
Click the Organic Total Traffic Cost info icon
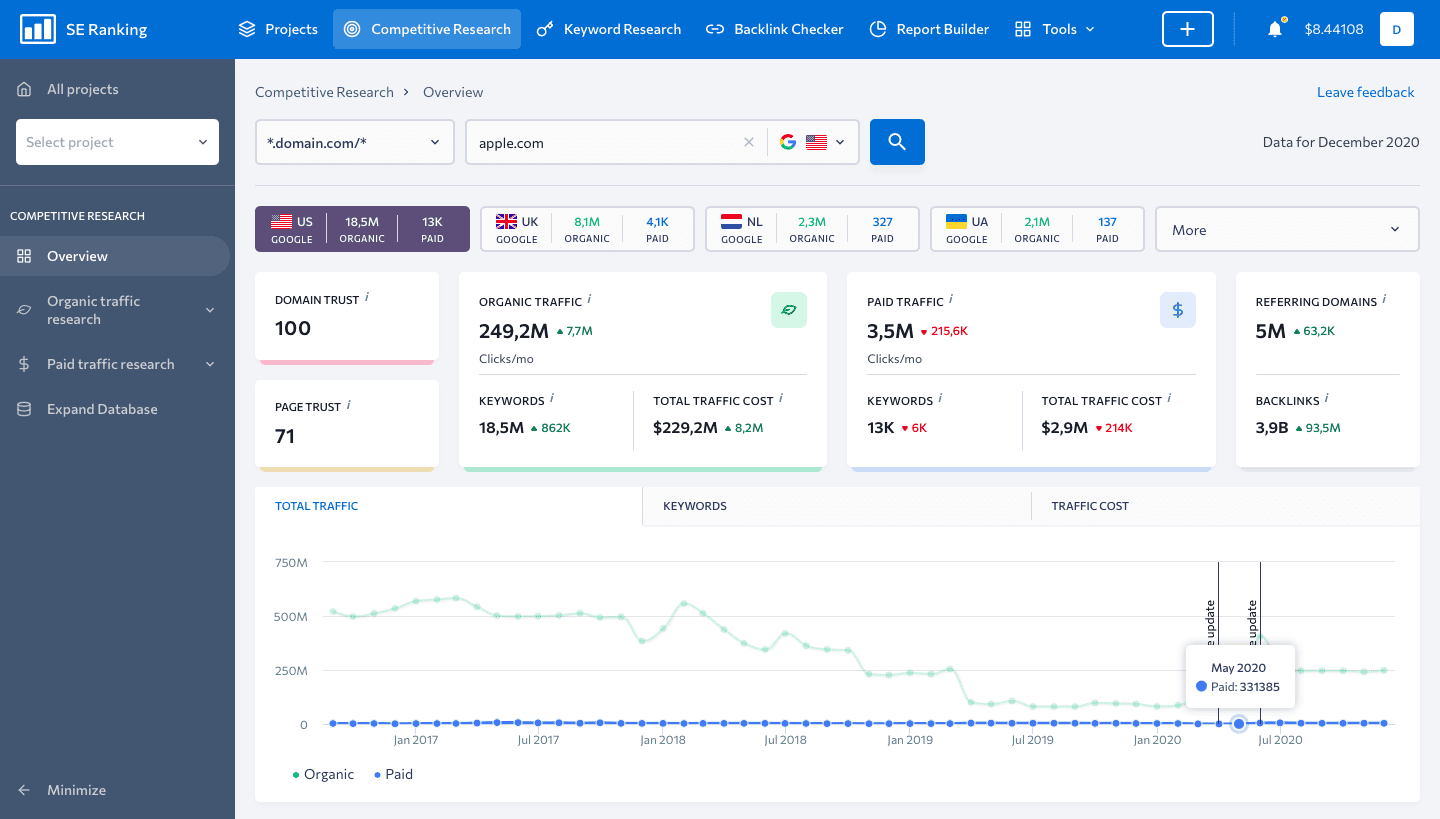pyautogui.click(x=781, y=398)
